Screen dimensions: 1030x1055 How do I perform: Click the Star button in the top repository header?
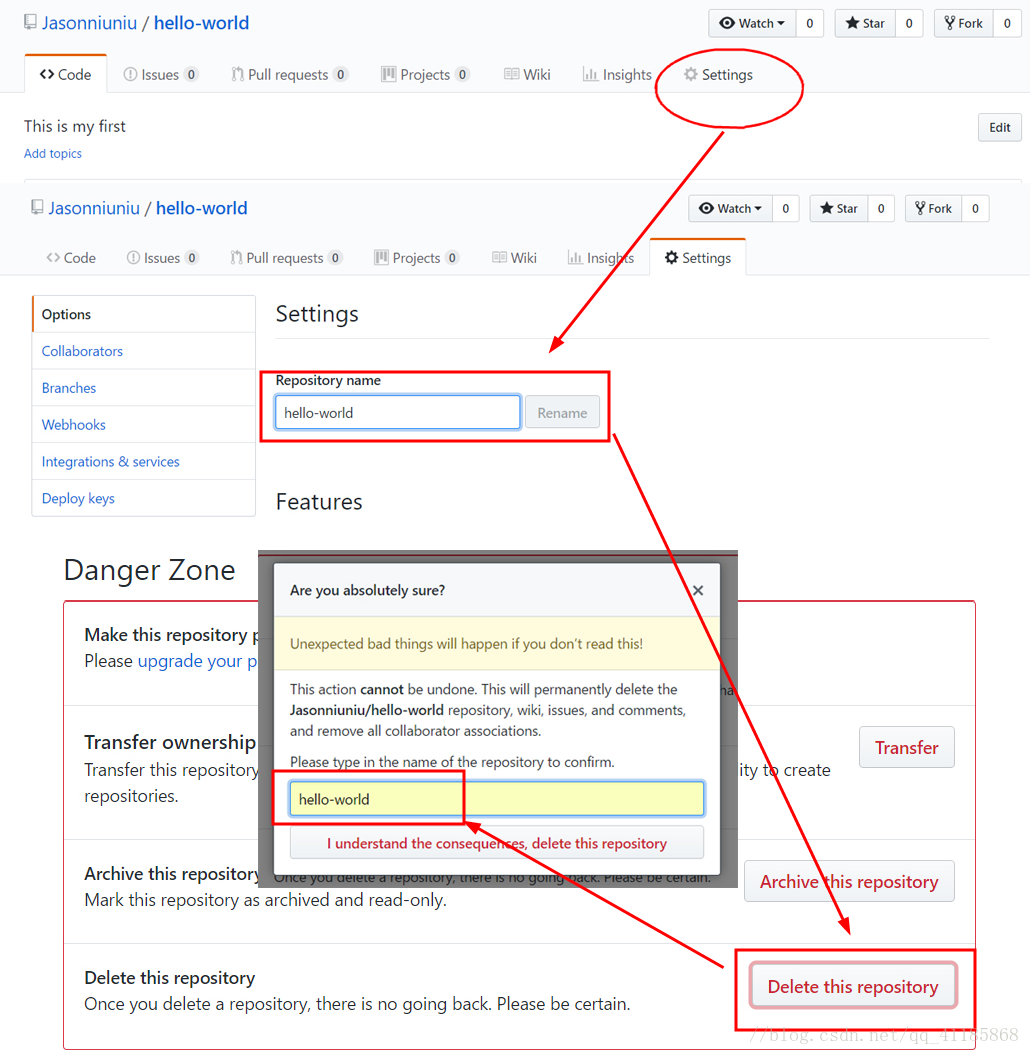pyautogui.click(x=865, y=24)
